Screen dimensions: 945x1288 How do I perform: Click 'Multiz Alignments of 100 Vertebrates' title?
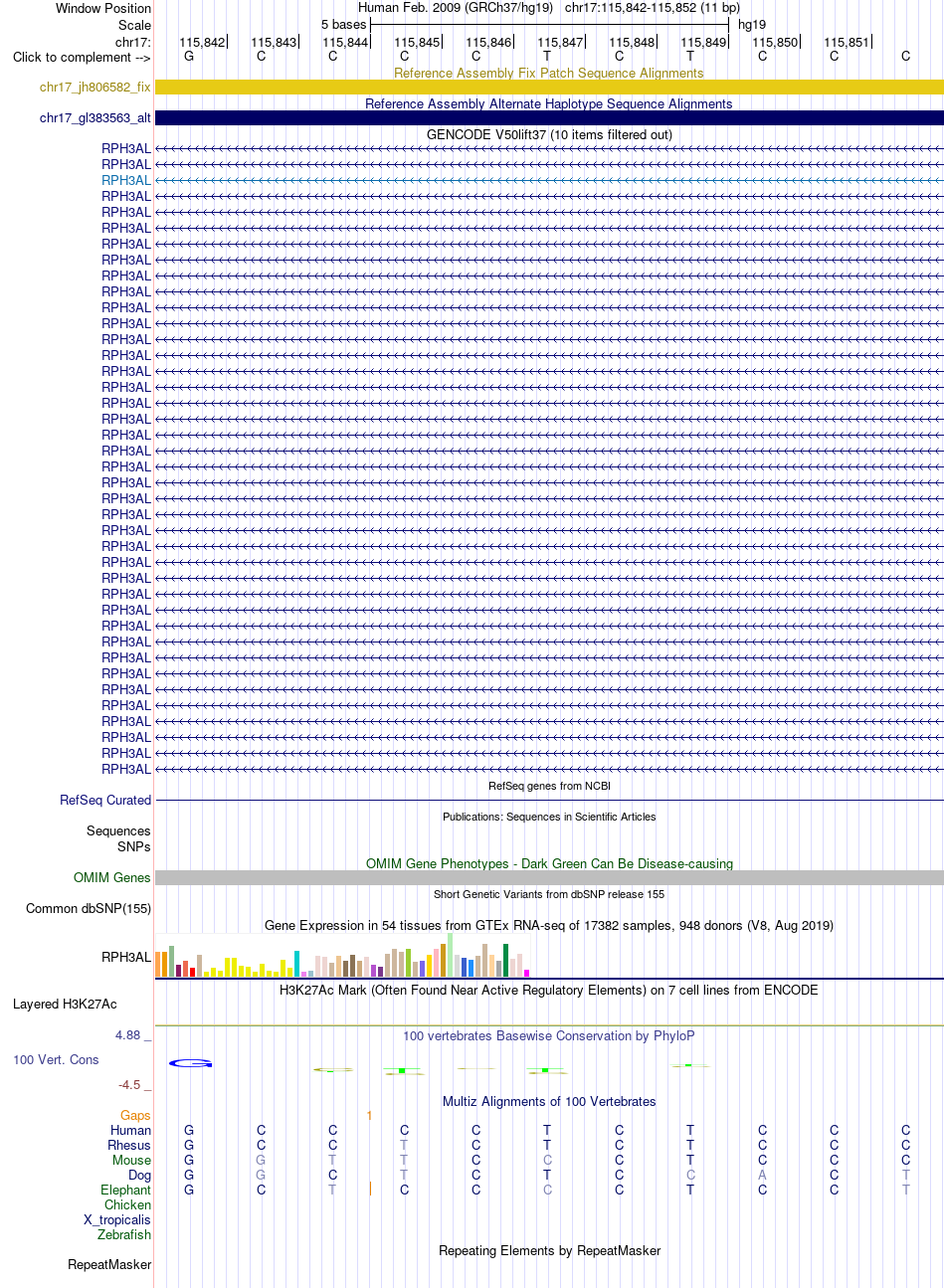tap(549, 1101)
